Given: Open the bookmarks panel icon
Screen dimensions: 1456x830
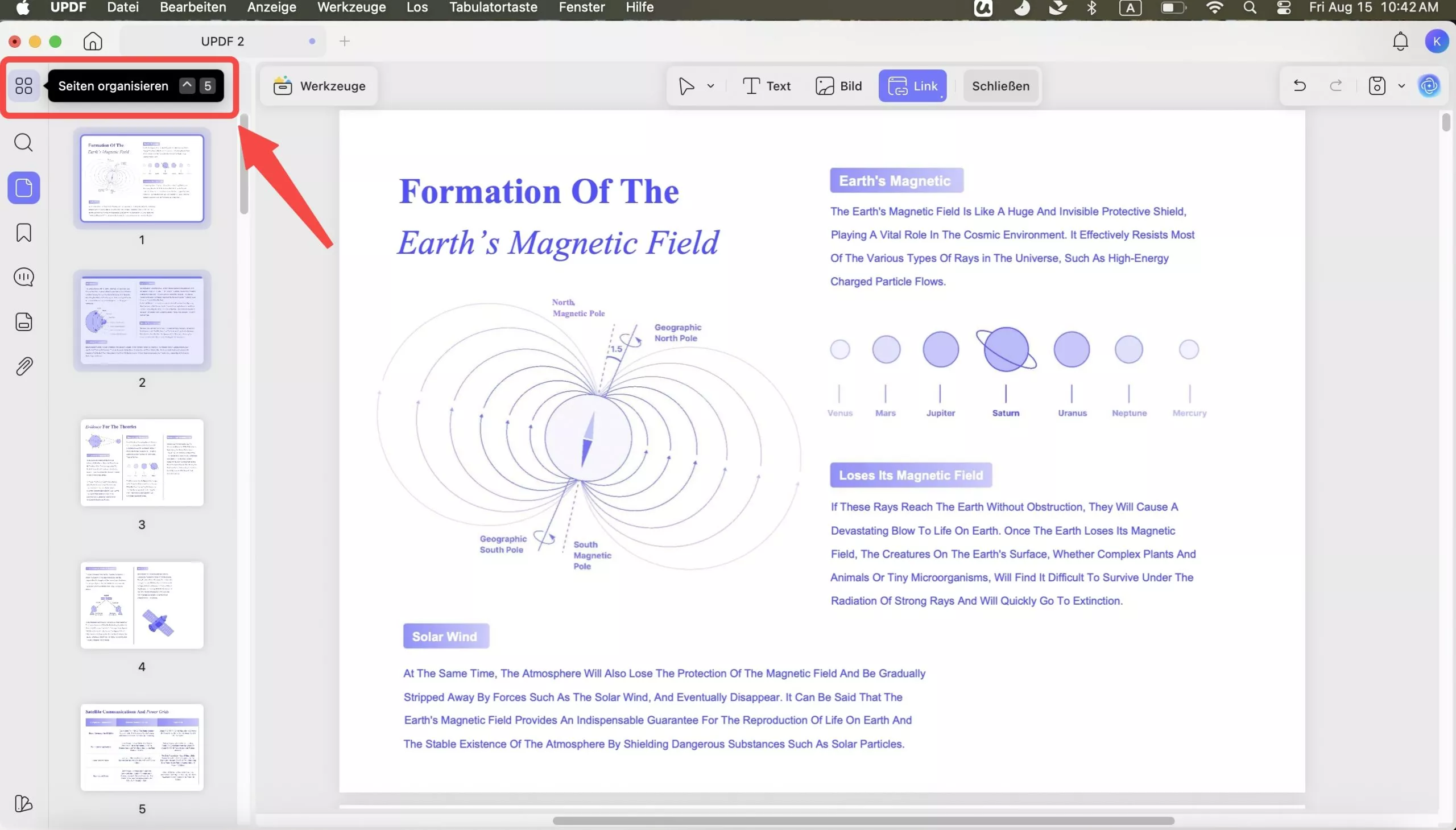Looking at the screenshot, I should pos(23,233).
